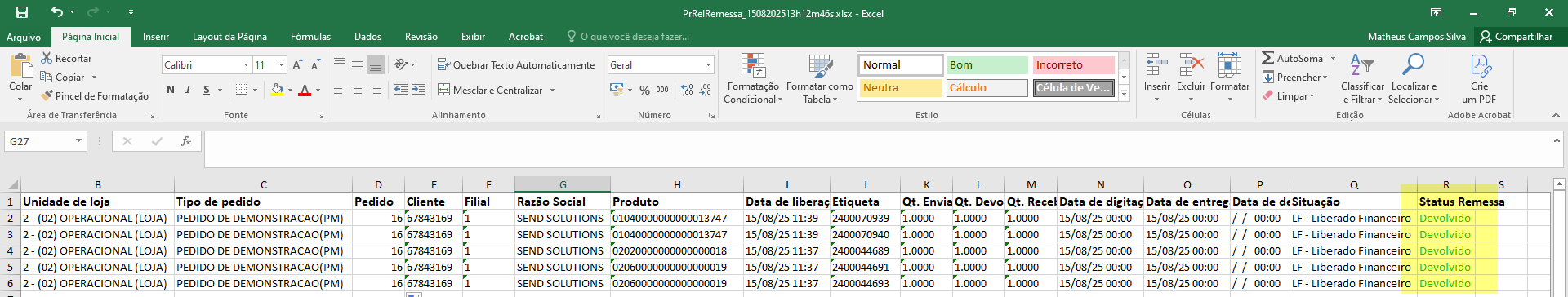This screenshot has height=297, width=1568.
Task: Click the Compartilhar share button
Action: pyautogui.click(x=1517, y=37)
